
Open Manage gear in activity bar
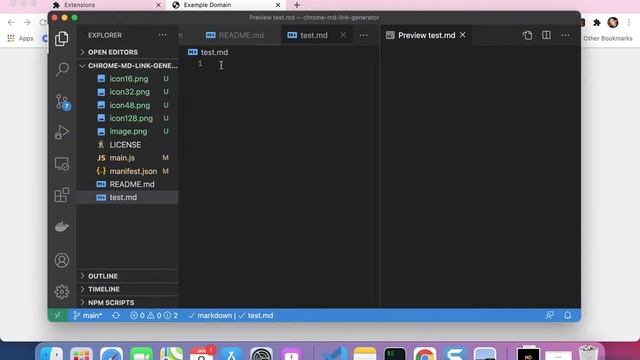point(62,291)
